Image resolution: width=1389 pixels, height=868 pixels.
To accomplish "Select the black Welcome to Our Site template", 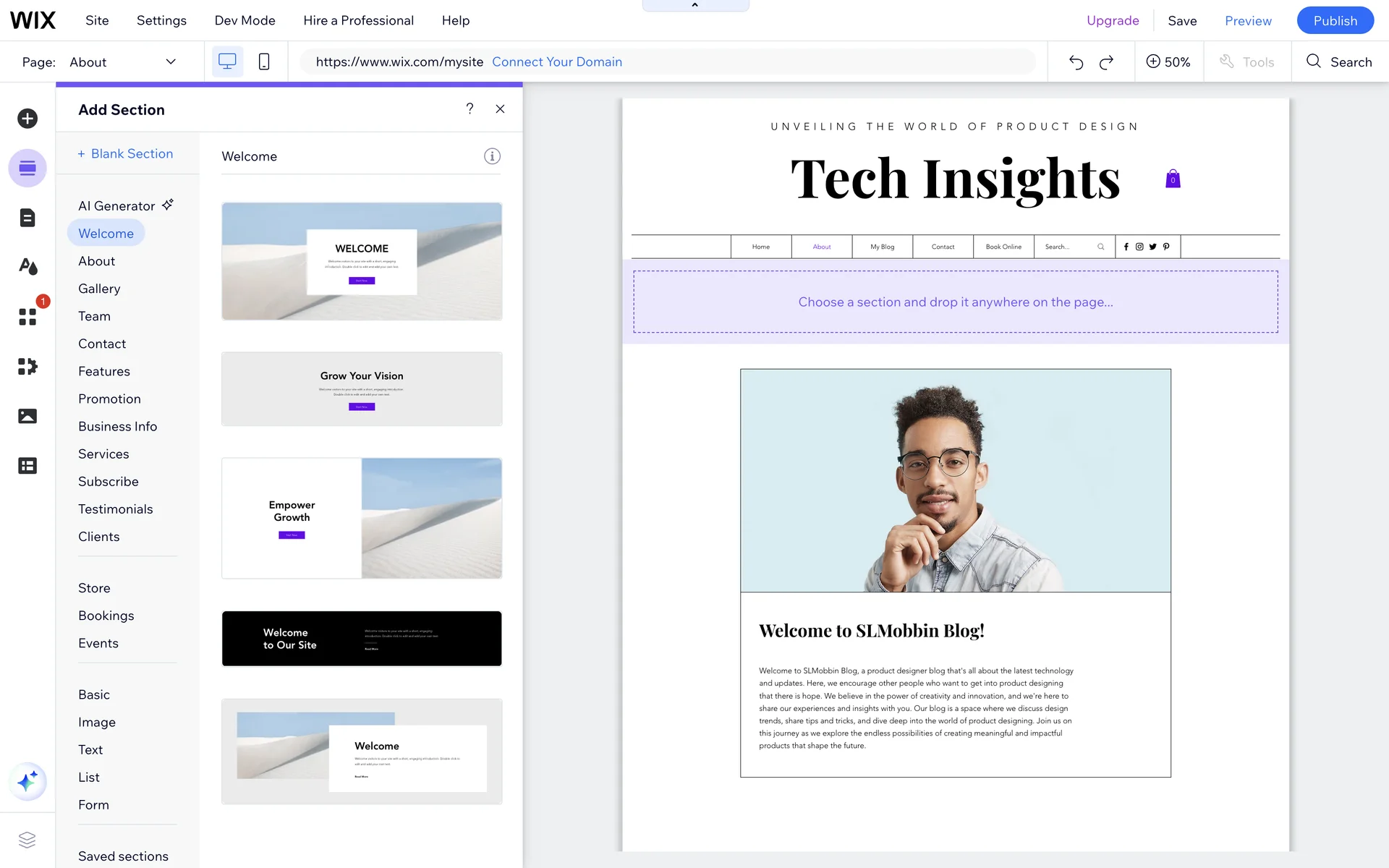I will click(x=362, y=639).
